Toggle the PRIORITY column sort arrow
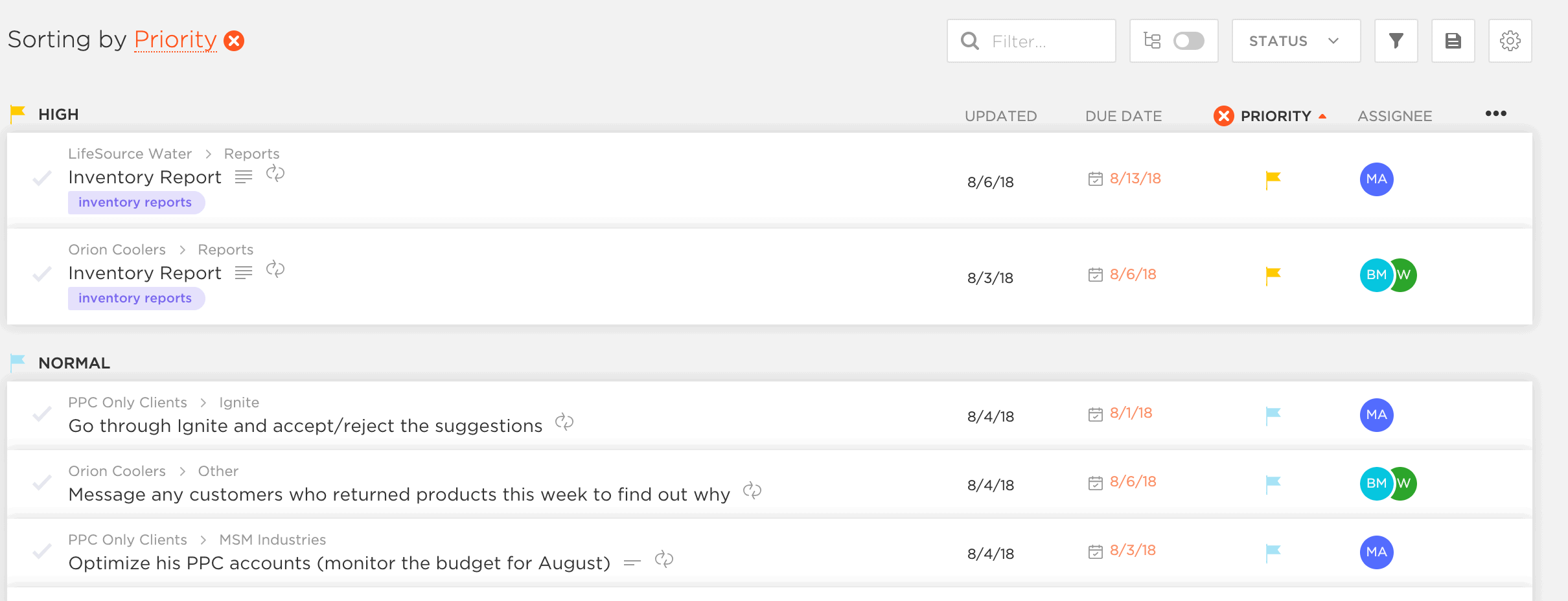The width and height of the screenshot is (1568, 601). pyautogui.click(x=1322, y=117)
